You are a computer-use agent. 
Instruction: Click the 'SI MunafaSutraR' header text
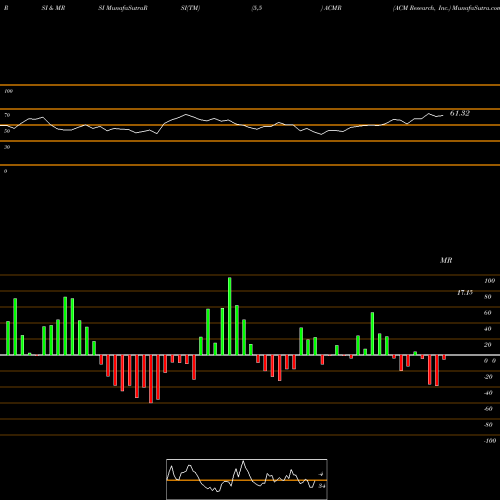(123, 8)
